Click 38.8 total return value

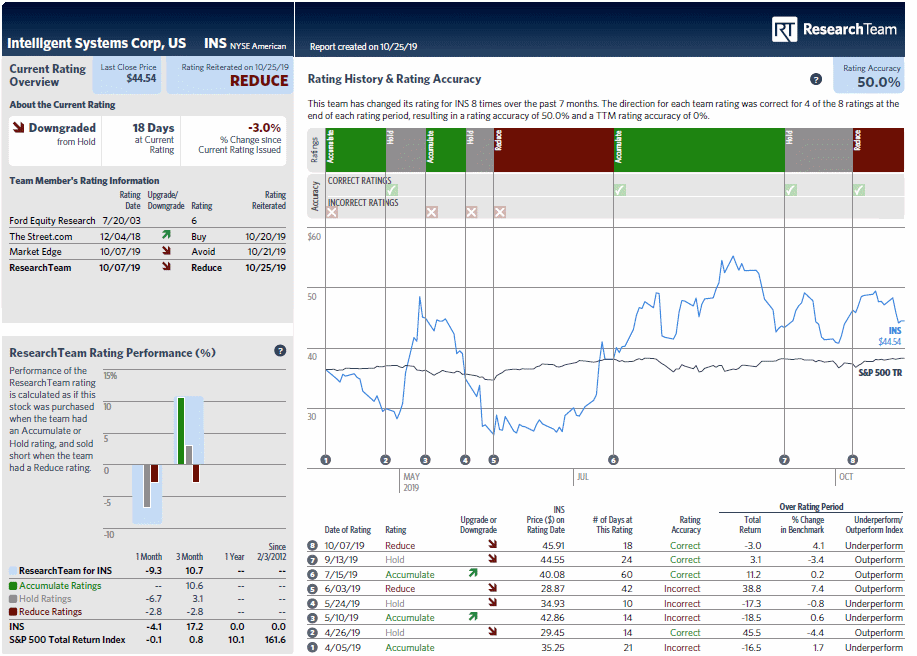[x=751, y=589]
